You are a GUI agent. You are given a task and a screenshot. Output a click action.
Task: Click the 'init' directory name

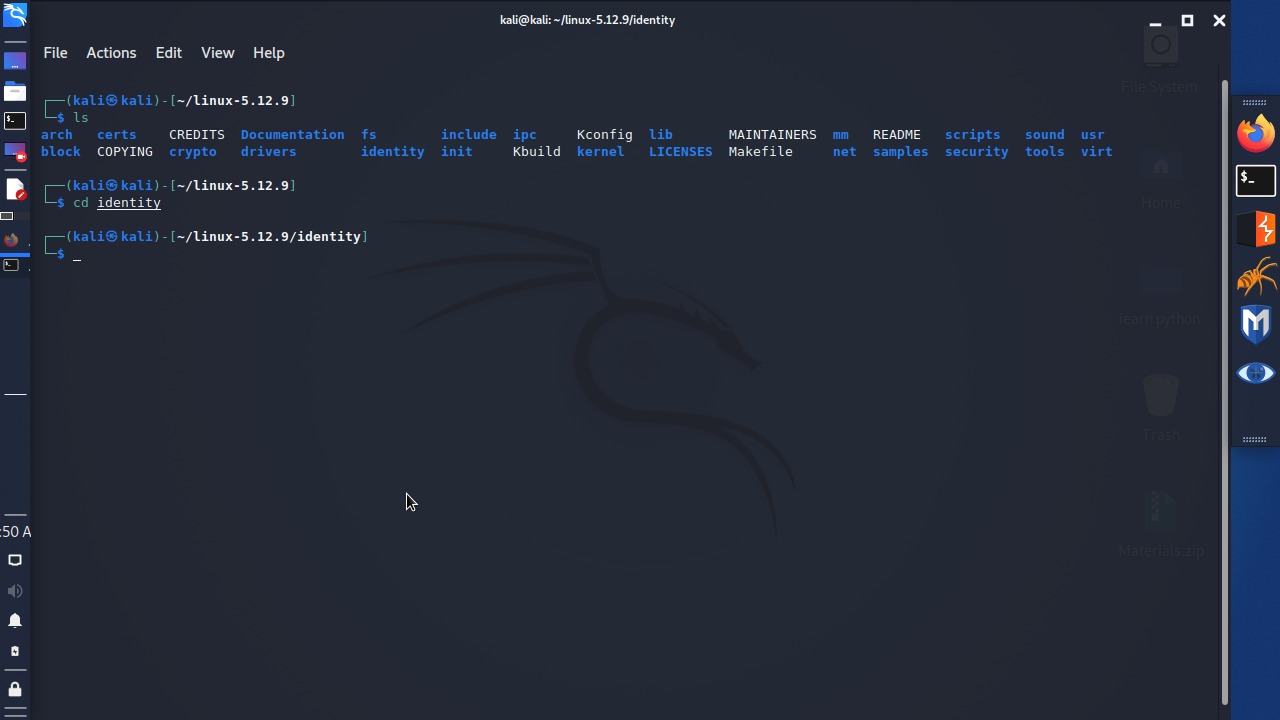[x=457, y=152]
